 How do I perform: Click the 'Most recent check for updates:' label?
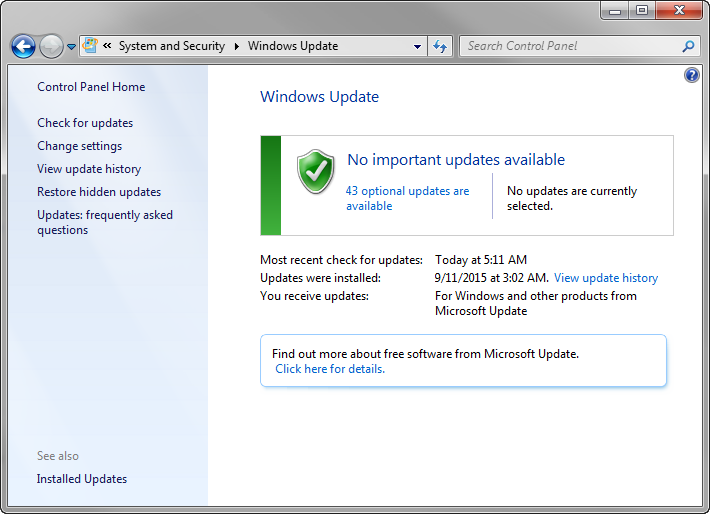coord(341,260)
